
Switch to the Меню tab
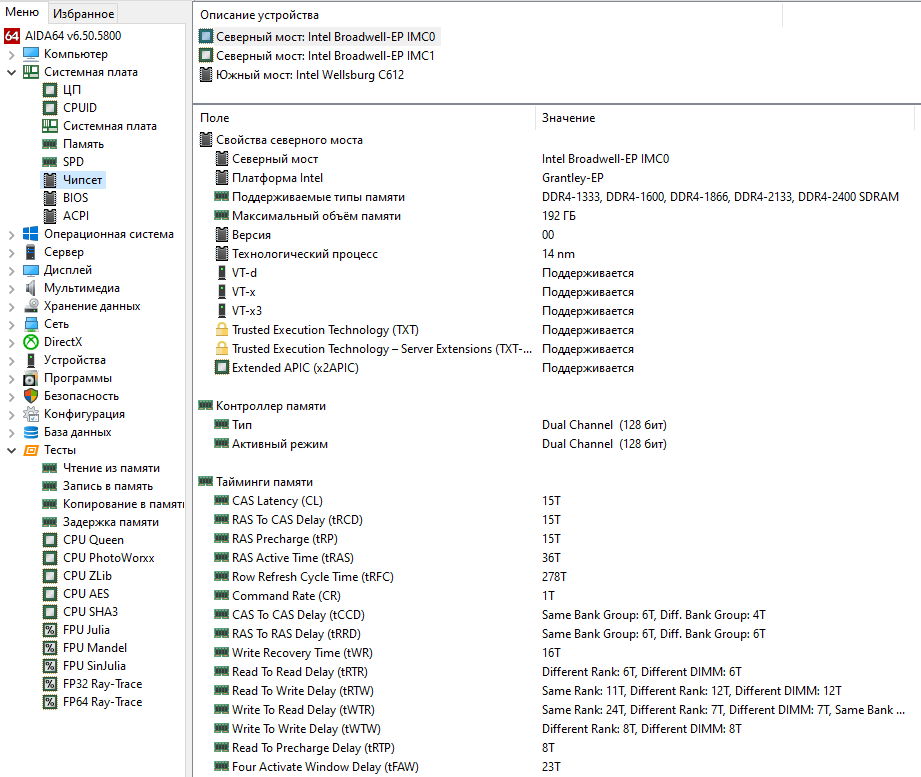pos(22,12)
